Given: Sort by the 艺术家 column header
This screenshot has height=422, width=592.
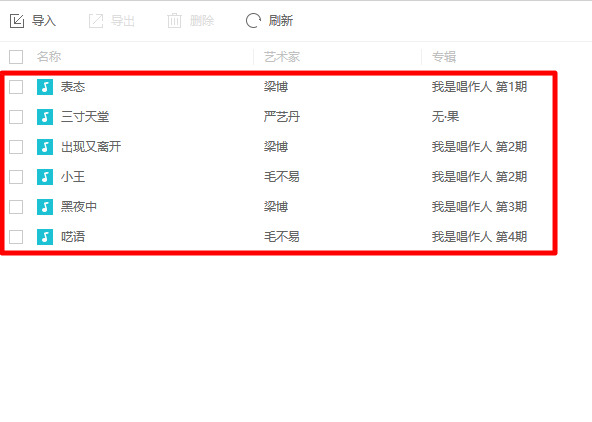Looking at the screenshot, I should point(282,57).
